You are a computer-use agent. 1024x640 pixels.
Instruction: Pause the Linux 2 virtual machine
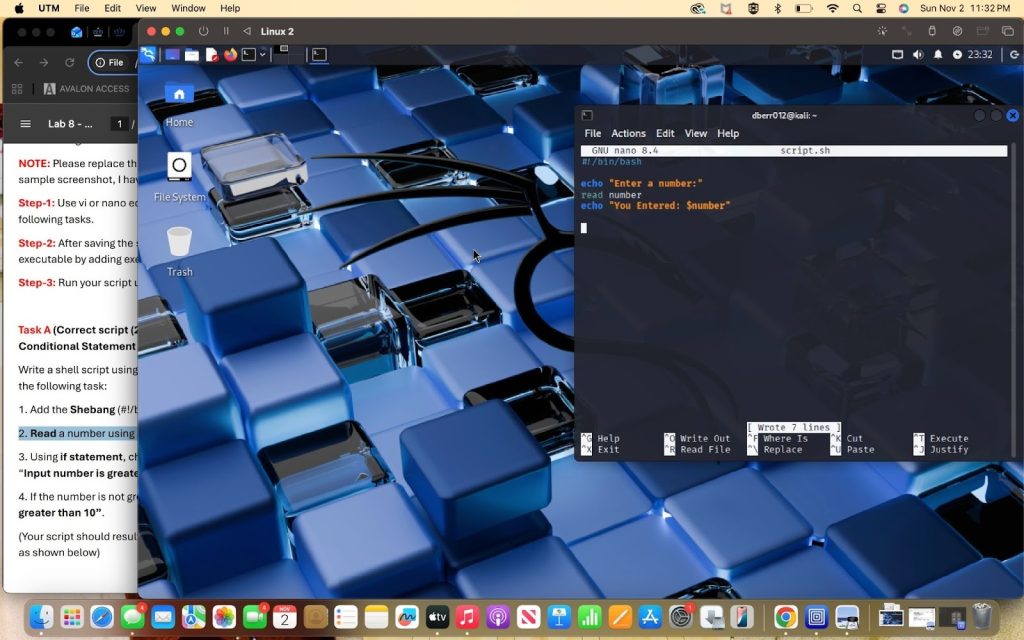point(226,31)
